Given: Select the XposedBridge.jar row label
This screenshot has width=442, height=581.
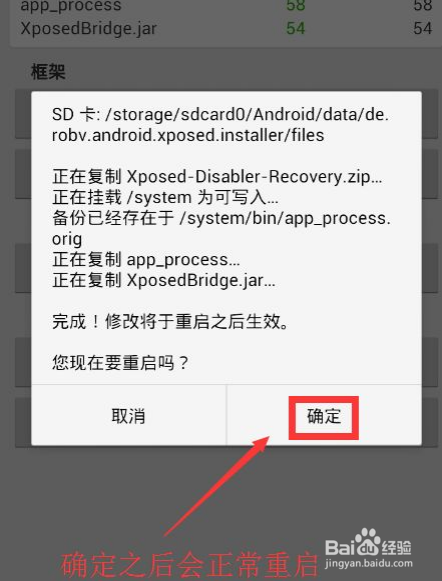Looking at the screenshot, I should pyautogui.click(x=89, y=29).
